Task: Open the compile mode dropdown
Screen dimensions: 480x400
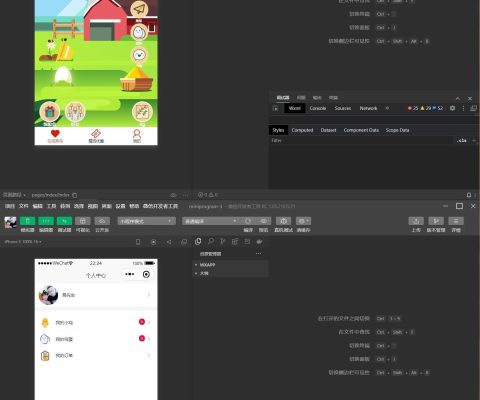Action: [x=210, y=221]
